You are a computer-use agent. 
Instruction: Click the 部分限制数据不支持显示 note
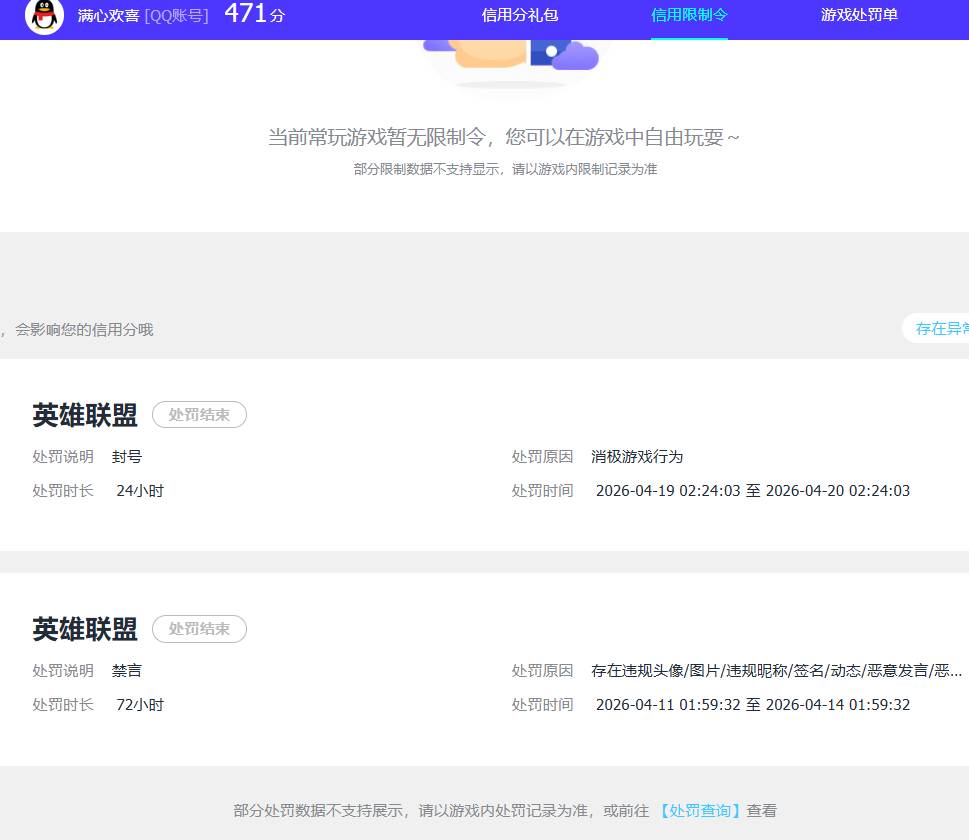pos(505,169)
